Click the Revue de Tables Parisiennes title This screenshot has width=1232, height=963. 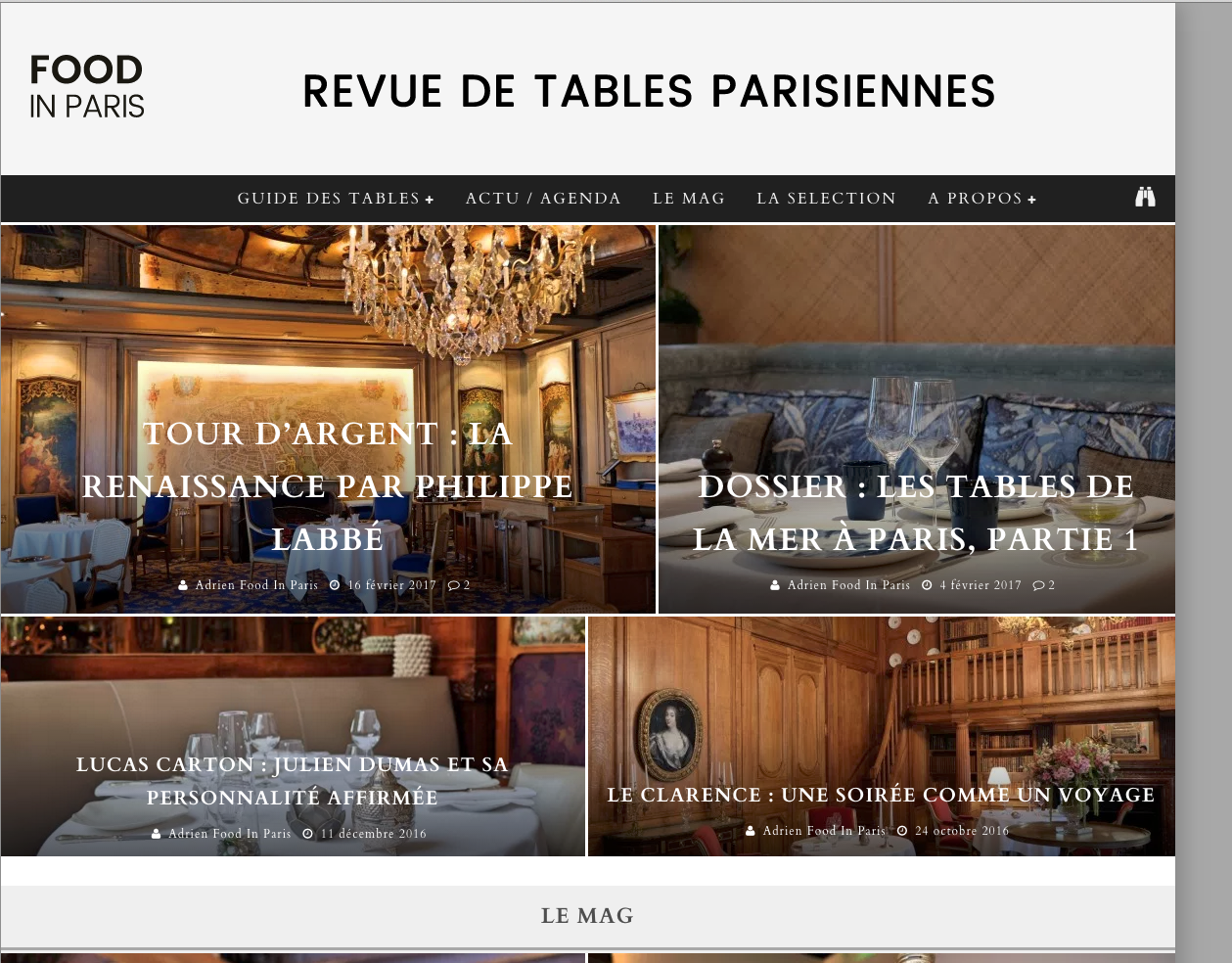pos(649,92)
